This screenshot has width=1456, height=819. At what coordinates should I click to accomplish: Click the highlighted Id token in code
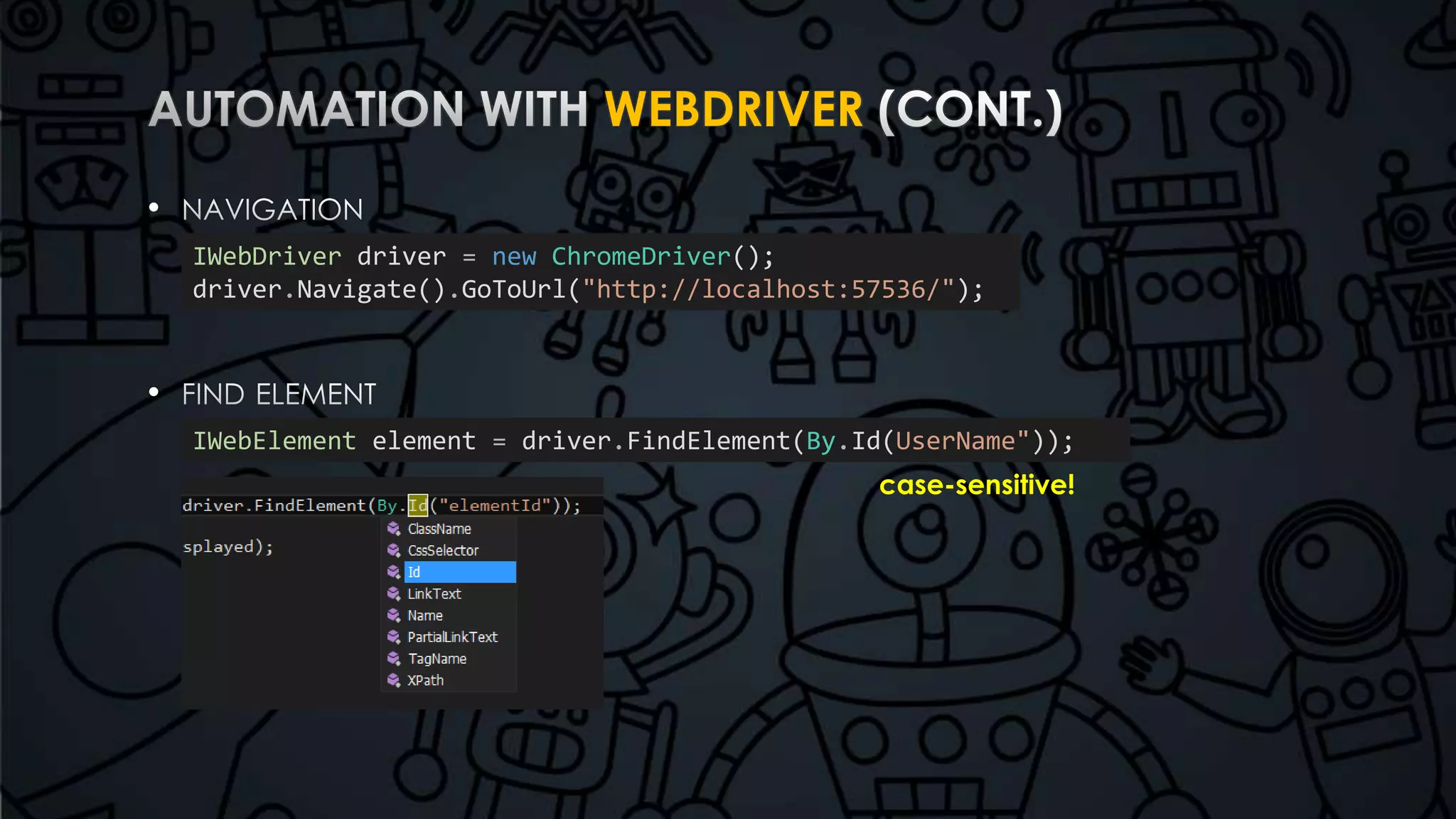(418, 505)
